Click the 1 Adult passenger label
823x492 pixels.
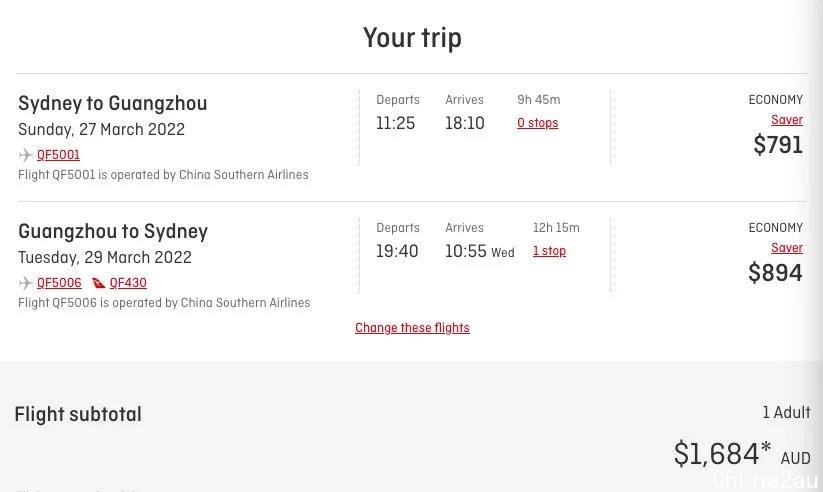(x=786, y=412)
